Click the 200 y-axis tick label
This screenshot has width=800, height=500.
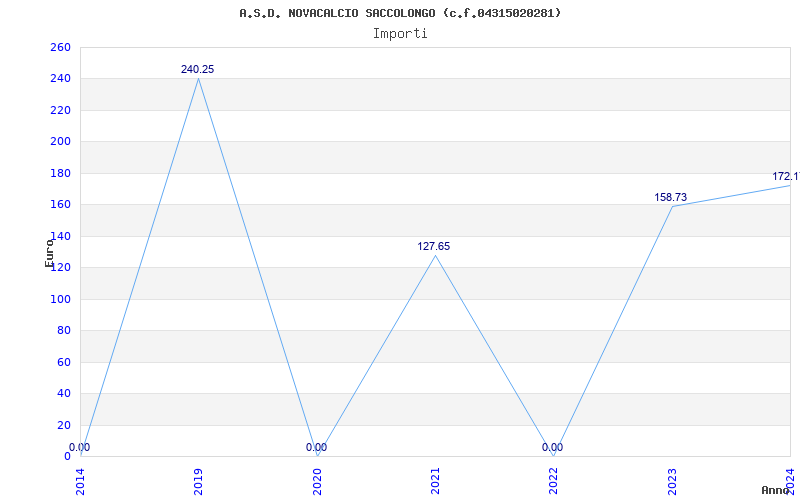pos(60,142)
